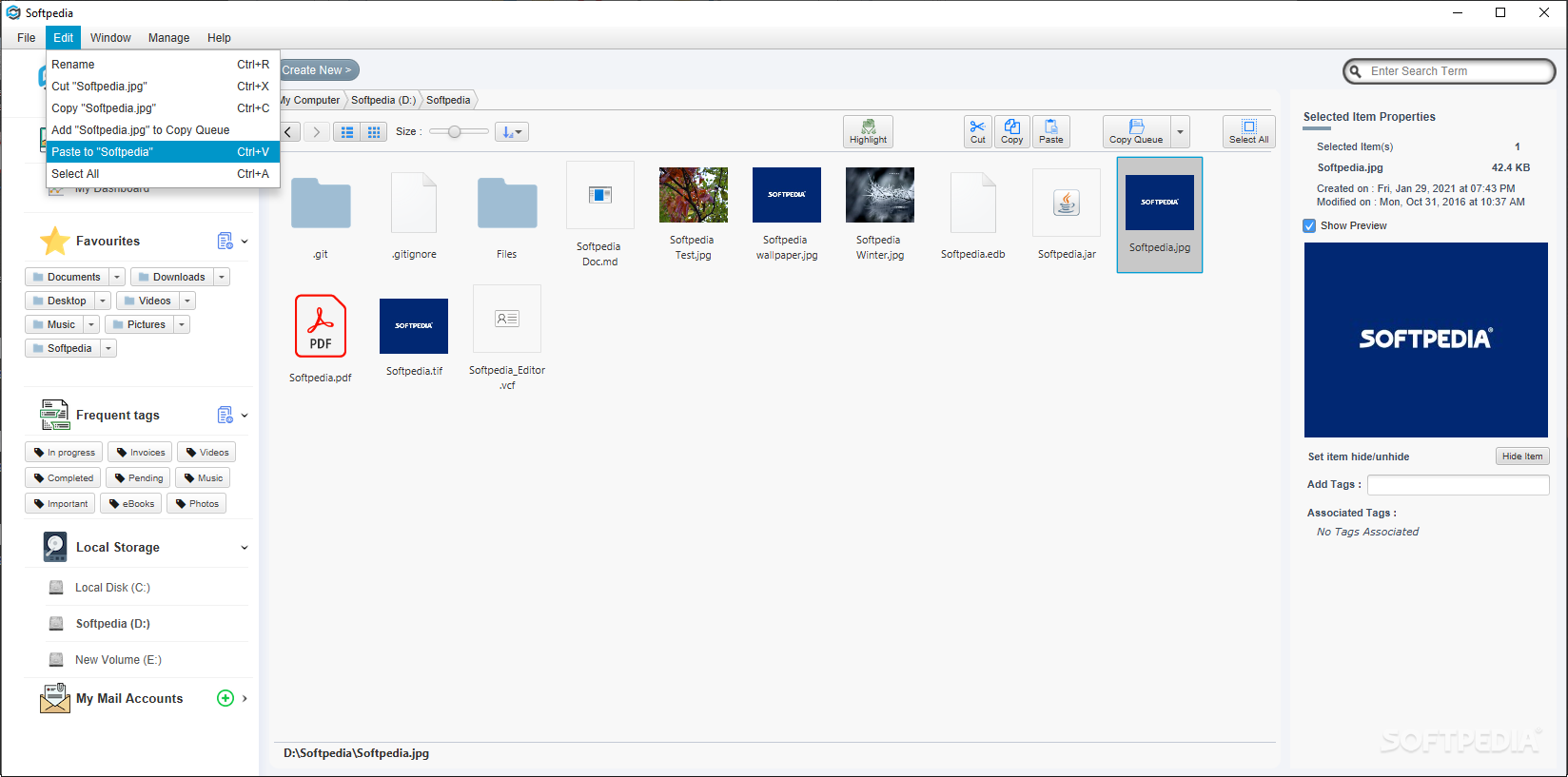Select the Important tag
Viewport: 1568px width, 777px height.
tap(60, 504)
